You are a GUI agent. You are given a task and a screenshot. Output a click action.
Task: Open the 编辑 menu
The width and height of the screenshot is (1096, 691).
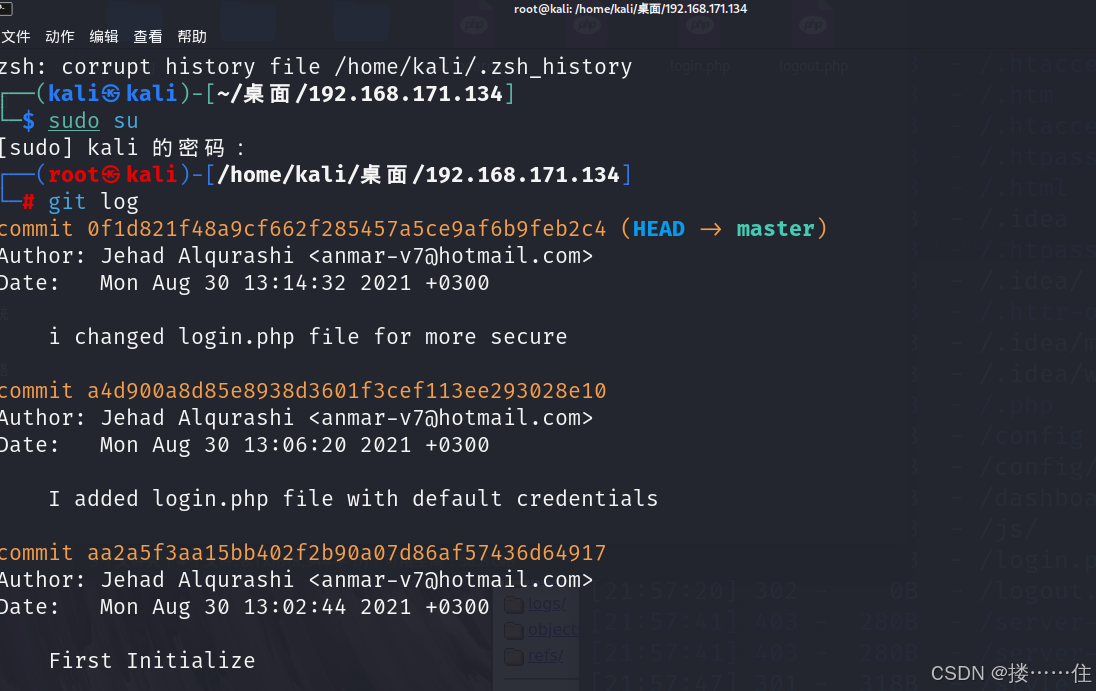pyautogui.click(x=104, y=37)
